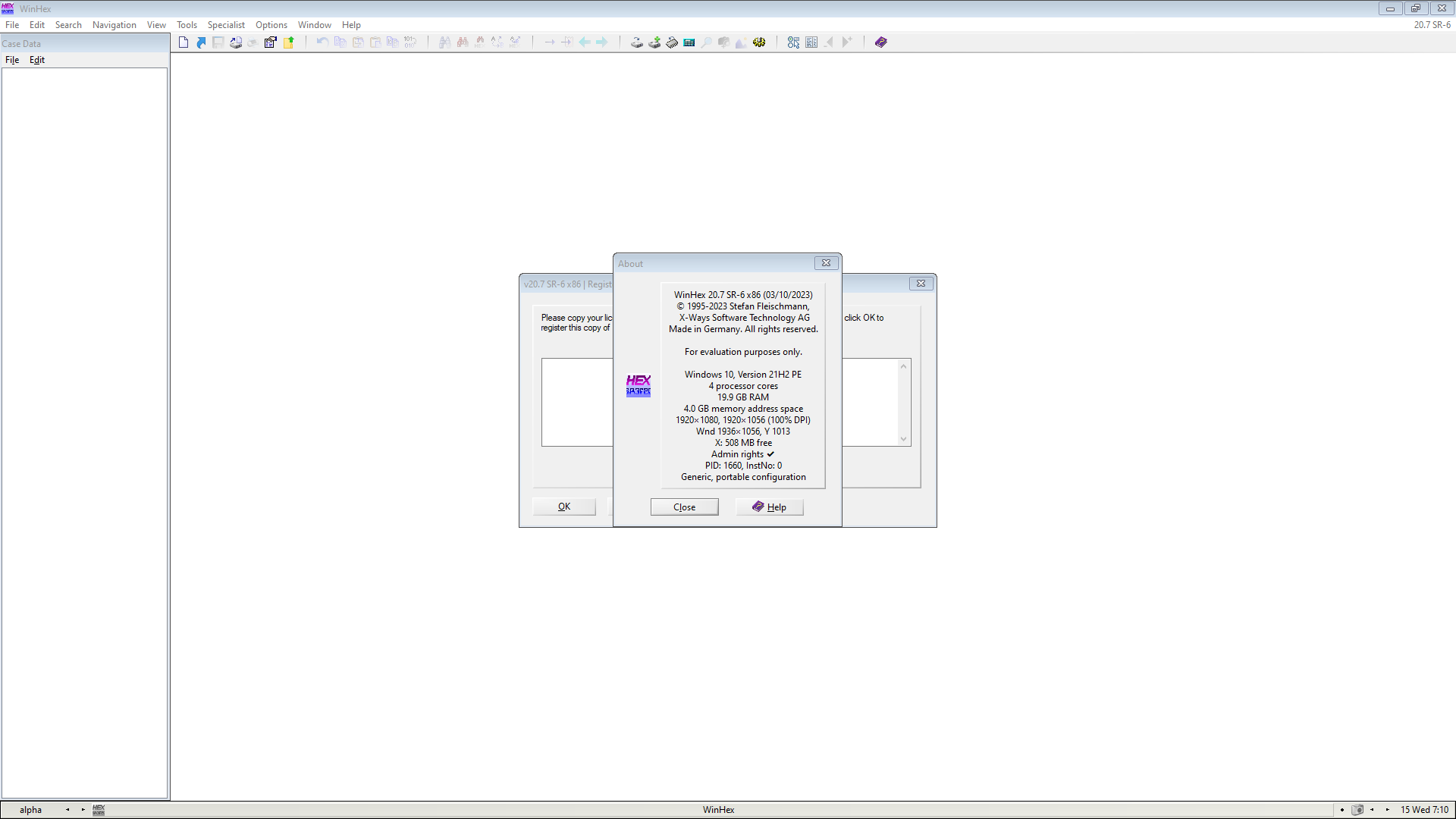This screenshot has height=819, width=1456.
Task: Click the WinHex task entry in taskbar
Action: tap(718, 810)
